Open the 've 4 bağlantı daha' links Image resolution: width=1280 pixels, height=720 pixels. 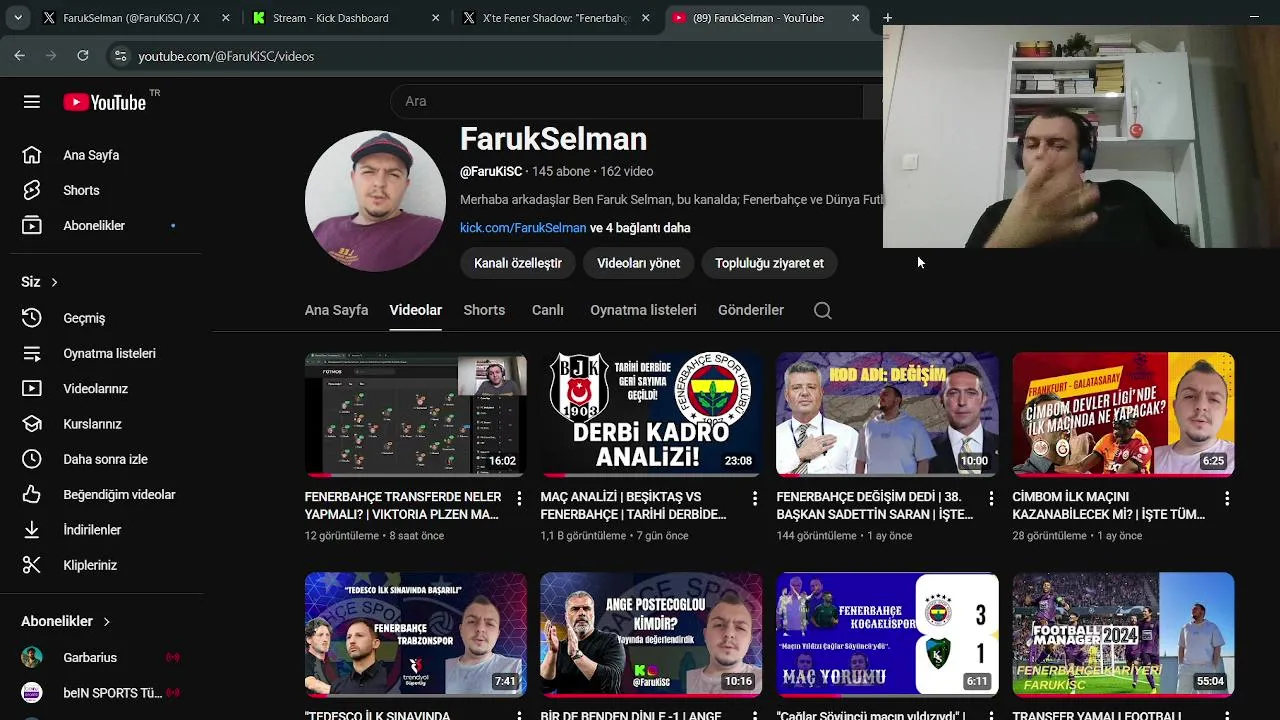pyautogui.click(x=640, y=228)
